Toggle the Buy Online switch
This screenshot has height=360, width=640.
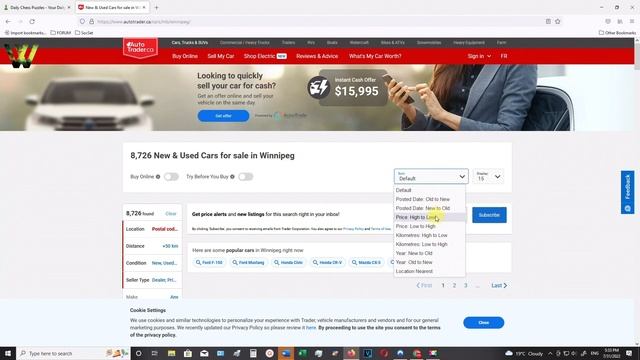[x=171, y=177]
